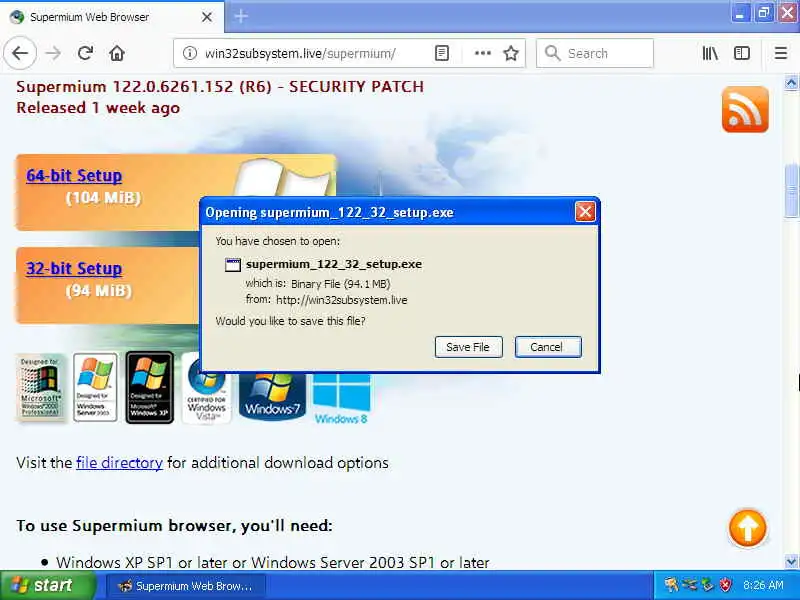Reload the current page

coord(85,53)
